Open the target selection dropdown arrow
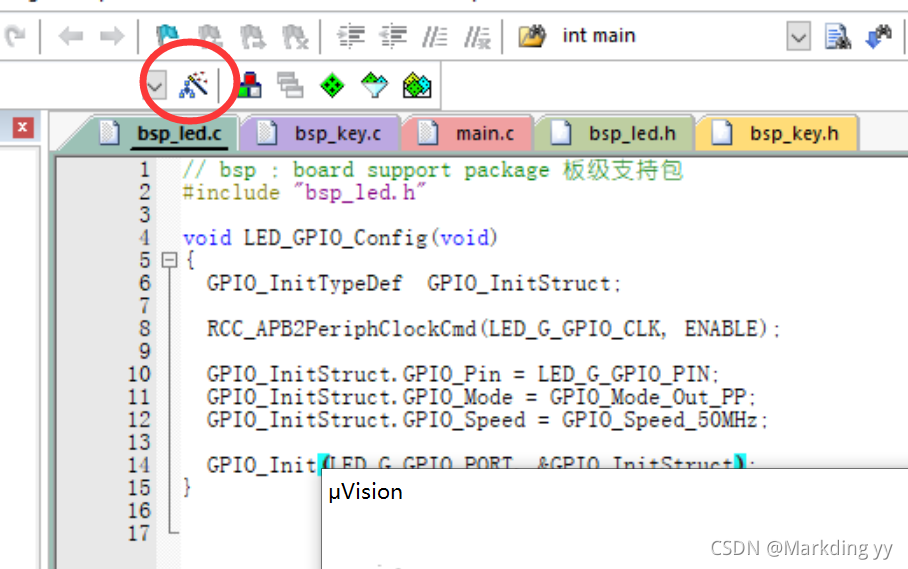Viewport: 908px width, 569px height. pyautogui.click(x=155, y=86)
